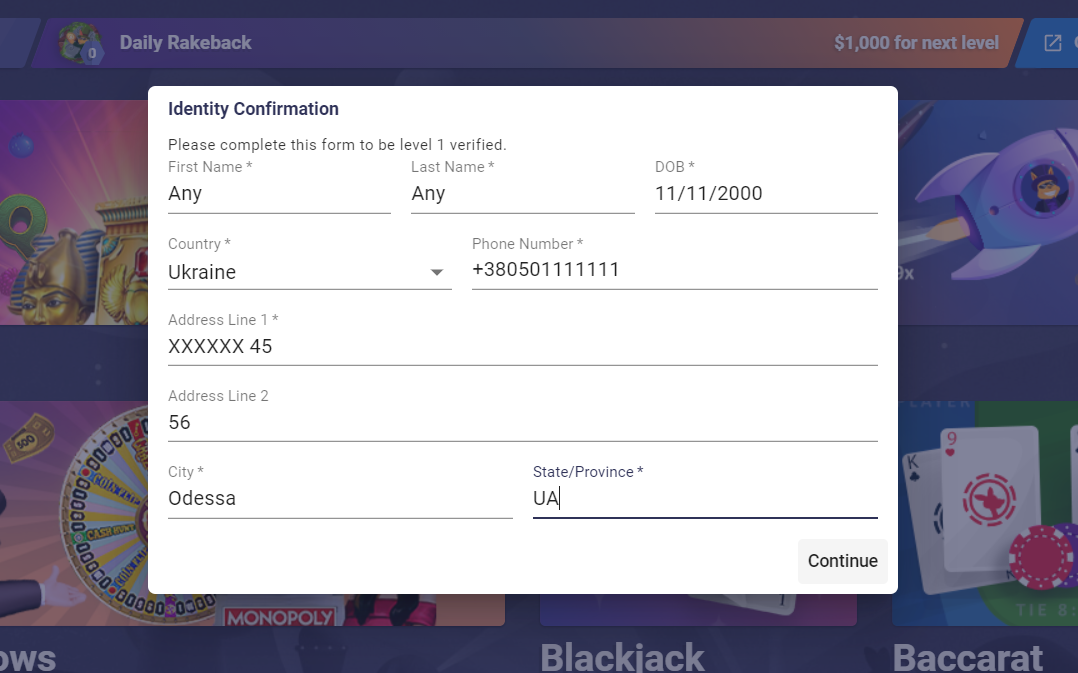Open the rocket crash game thumbnail

point(988,213)
